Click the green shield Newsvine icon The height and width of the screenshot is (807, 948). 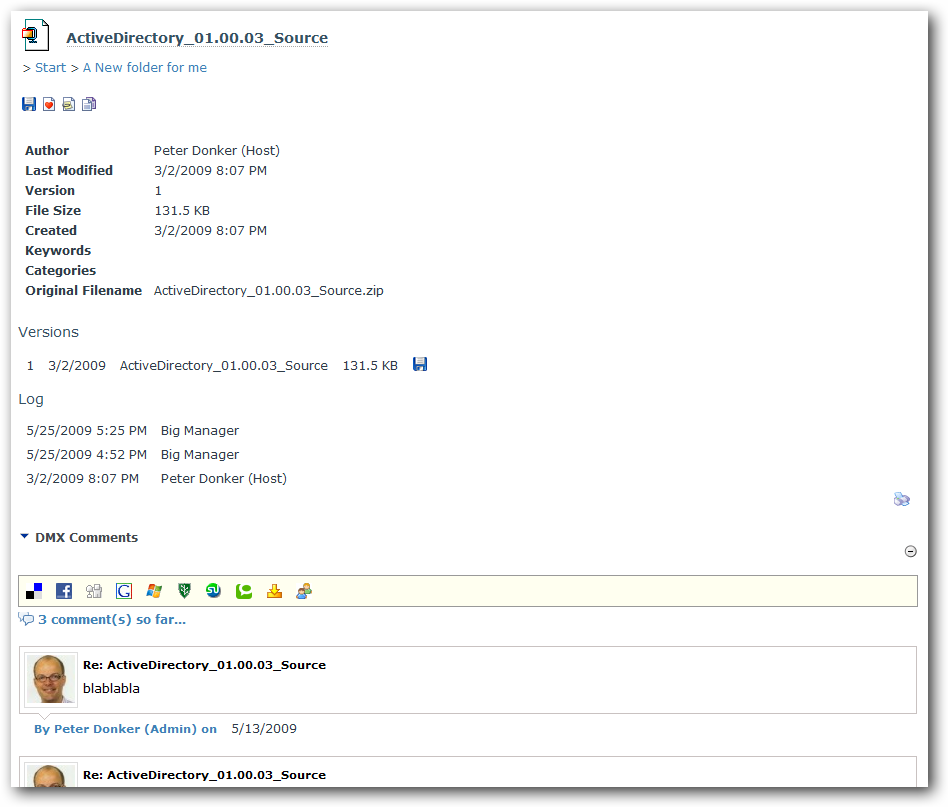tap(184, 591)
